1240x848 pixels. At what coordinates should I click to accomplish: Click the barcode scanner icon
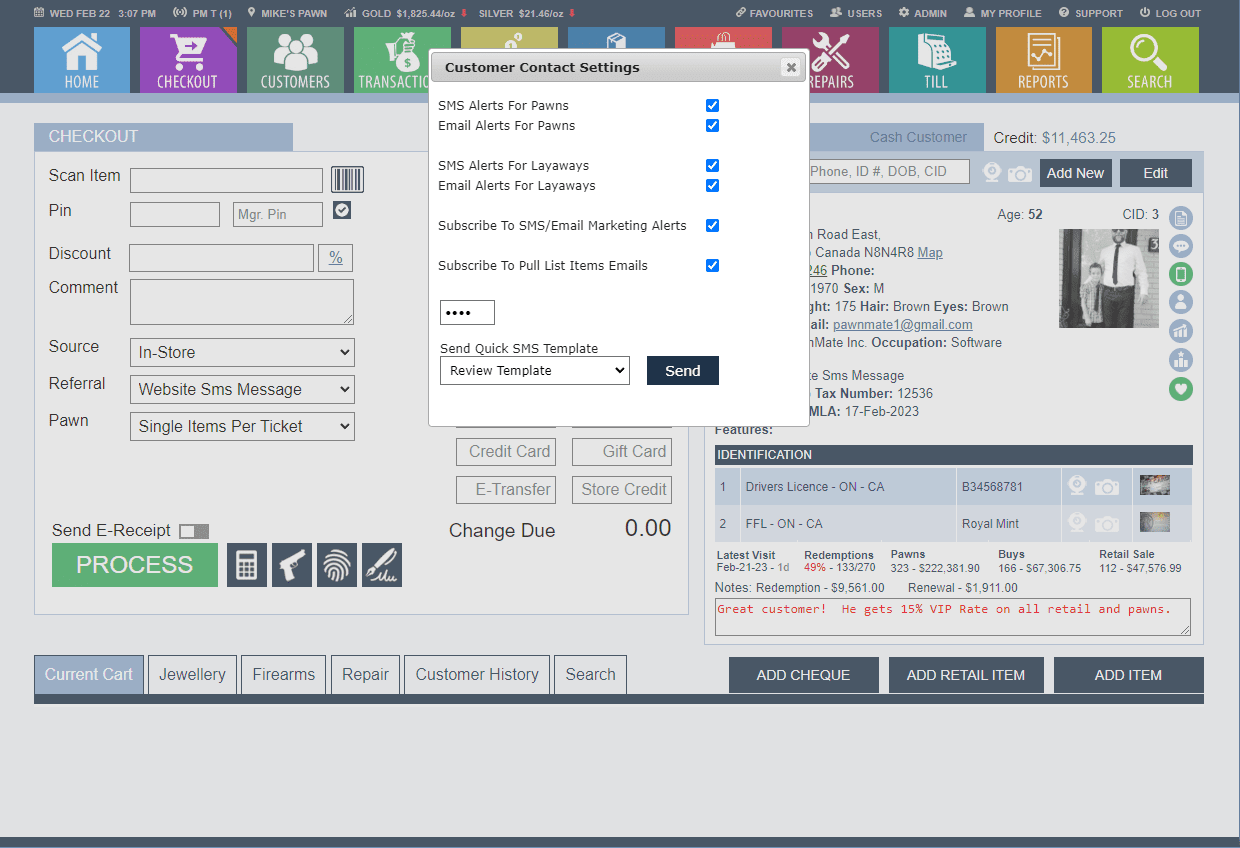click(347, 180)
